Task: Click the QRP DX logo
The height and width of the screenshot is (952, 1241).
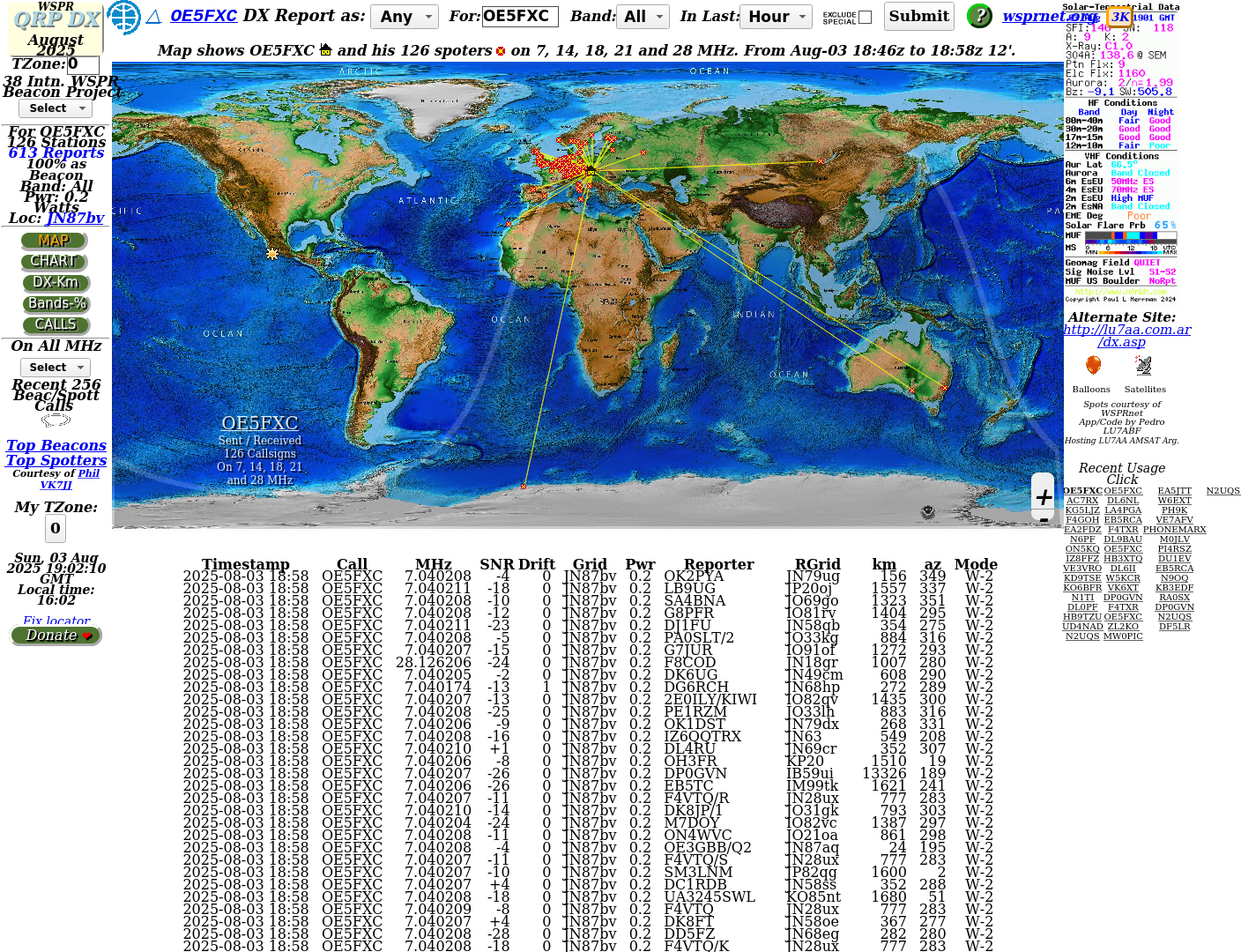Action: tap(56, 19)
